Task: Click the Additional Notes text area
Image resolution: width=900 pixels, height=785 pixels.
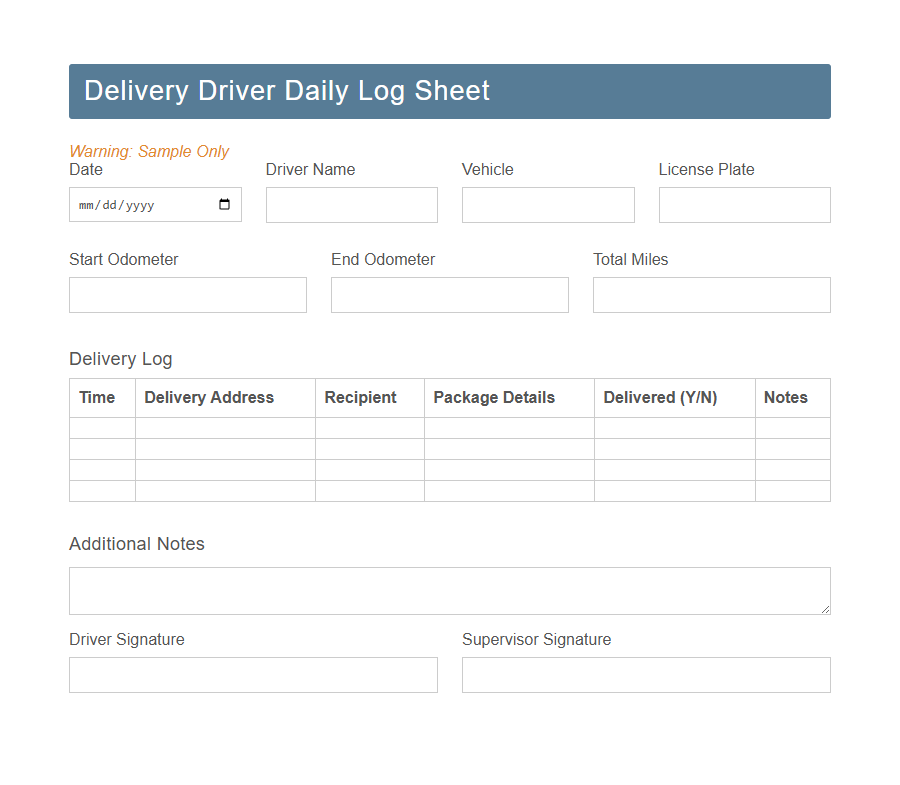Action: [x=449, y=590]
